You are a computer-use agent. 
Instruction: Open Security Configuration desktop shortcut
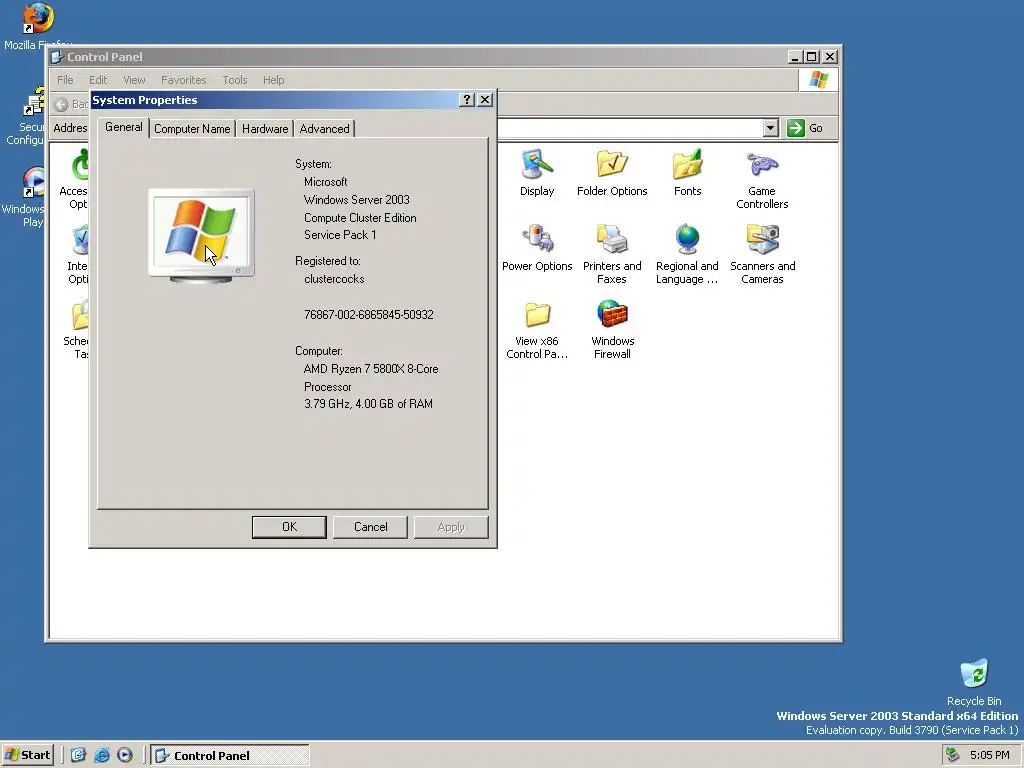tap(26, 118)
